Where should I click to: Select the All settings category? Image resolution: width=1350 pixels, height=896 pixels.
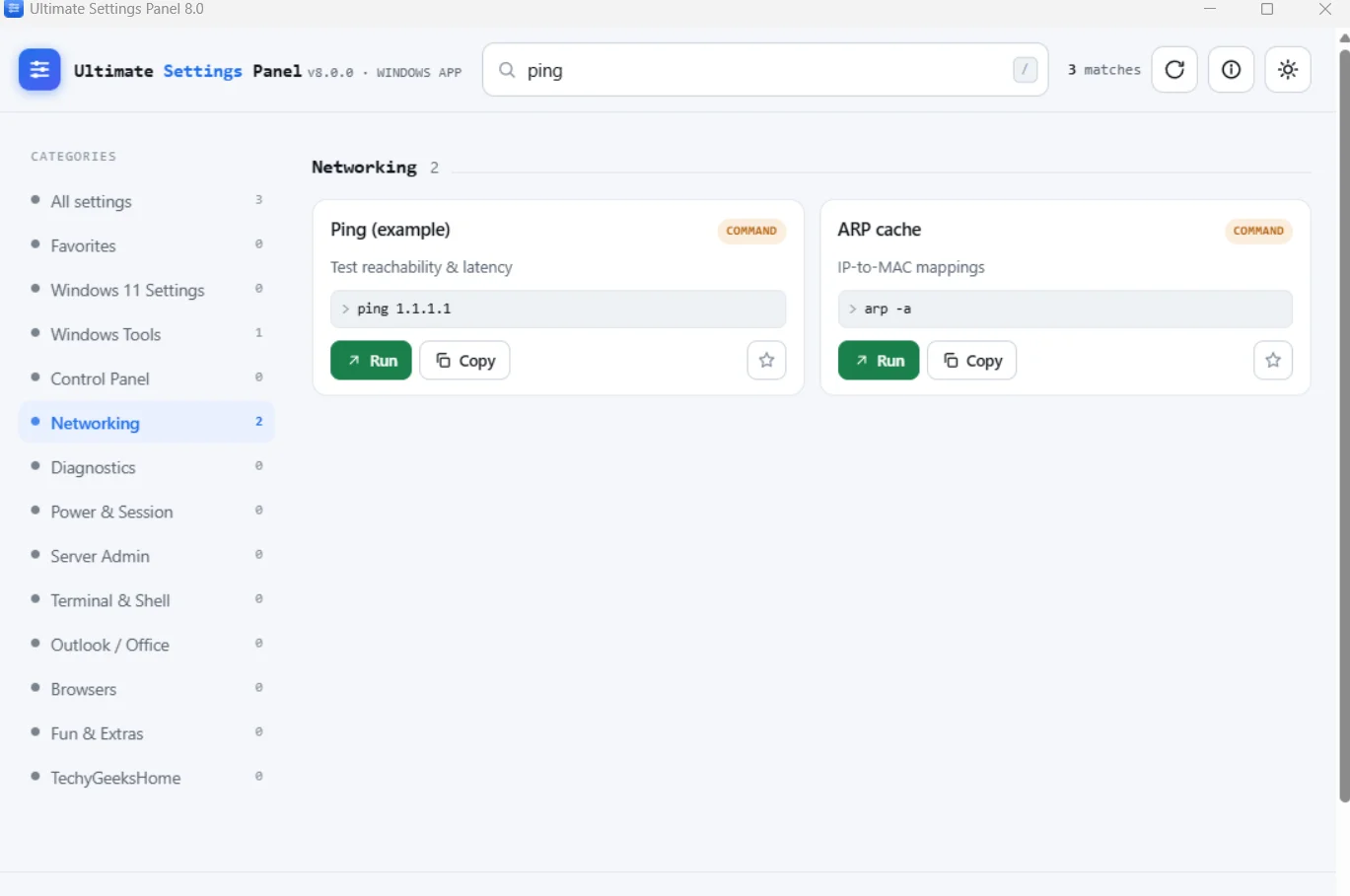point(147,201)
